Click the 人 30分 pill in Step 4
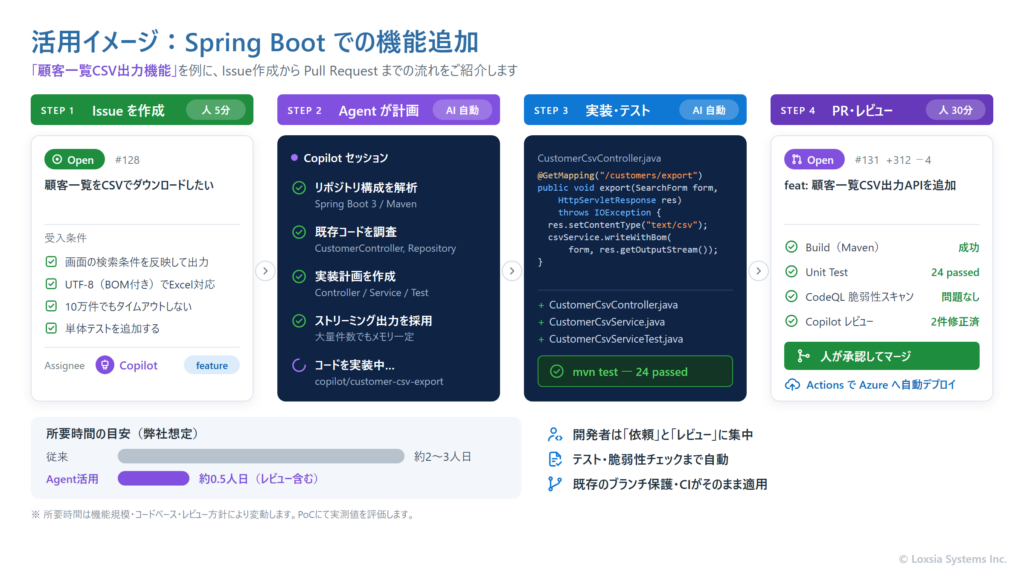Image resolution: width=1024 pixels, height=576 pixels. pyautogui.click(x=955, y=110)
